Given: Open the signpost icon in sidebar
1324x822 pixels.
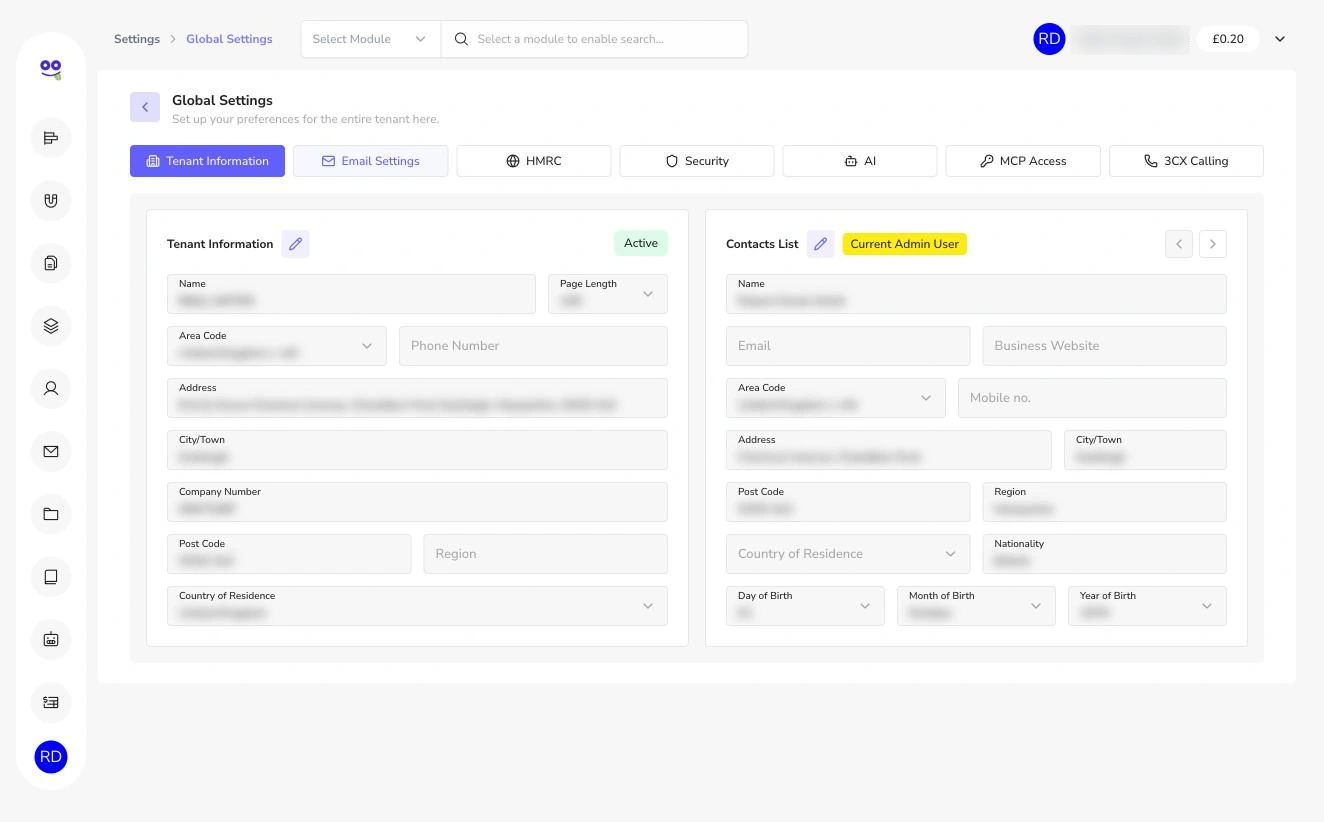Looking at the screenshot, I should pyautogui.click(x=51, y=138).
